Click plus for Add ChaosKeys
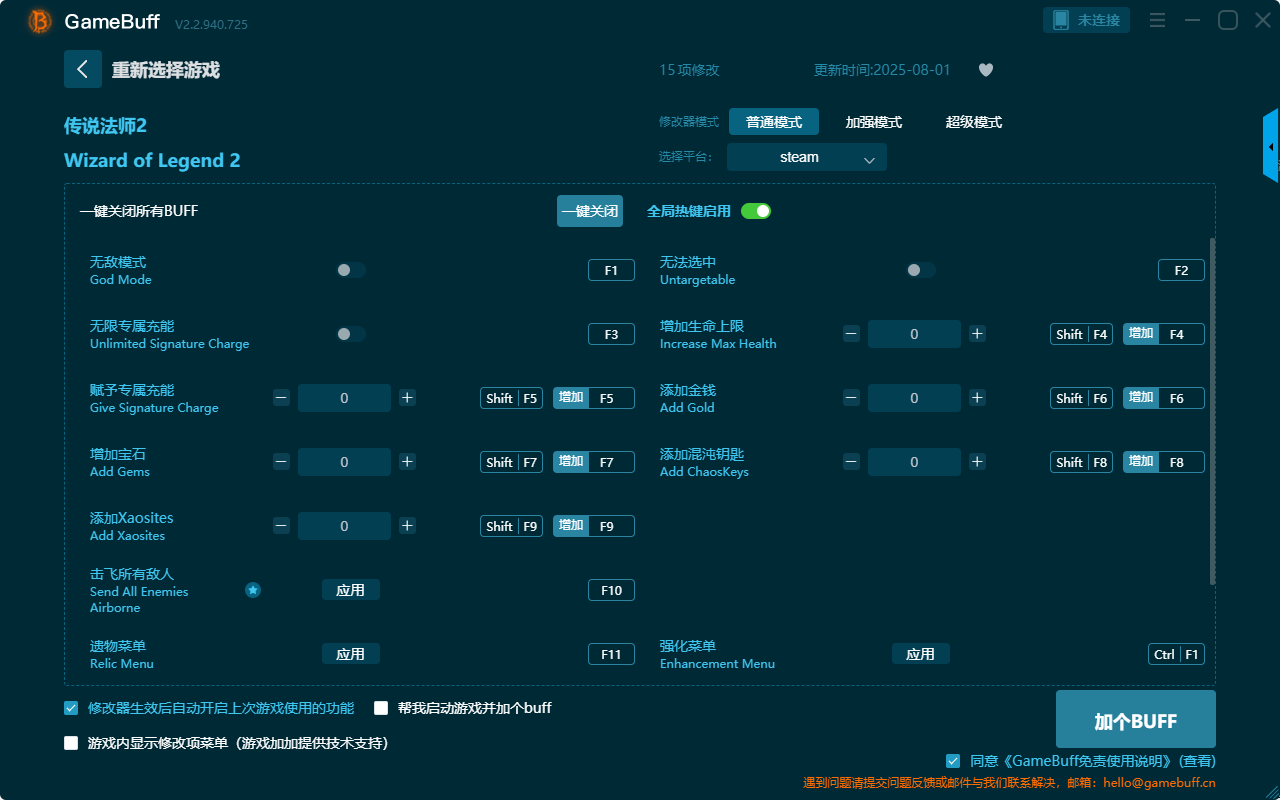Screen dimensions: 1280x800 pyautogui.click(x=977, y=462)
